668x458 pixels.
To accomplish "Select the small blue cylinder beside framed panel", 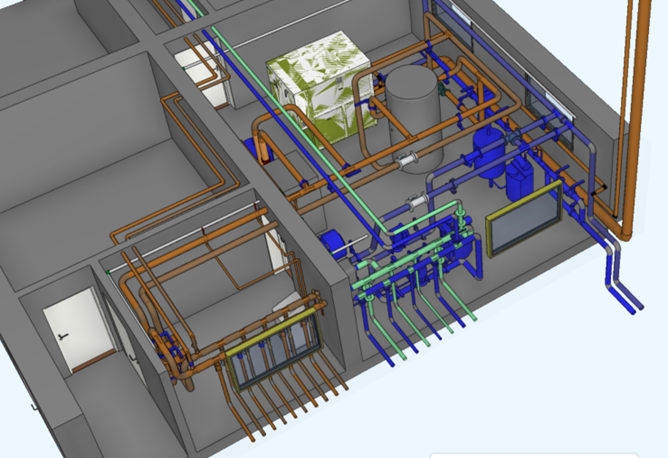I will tap(518, 180).
